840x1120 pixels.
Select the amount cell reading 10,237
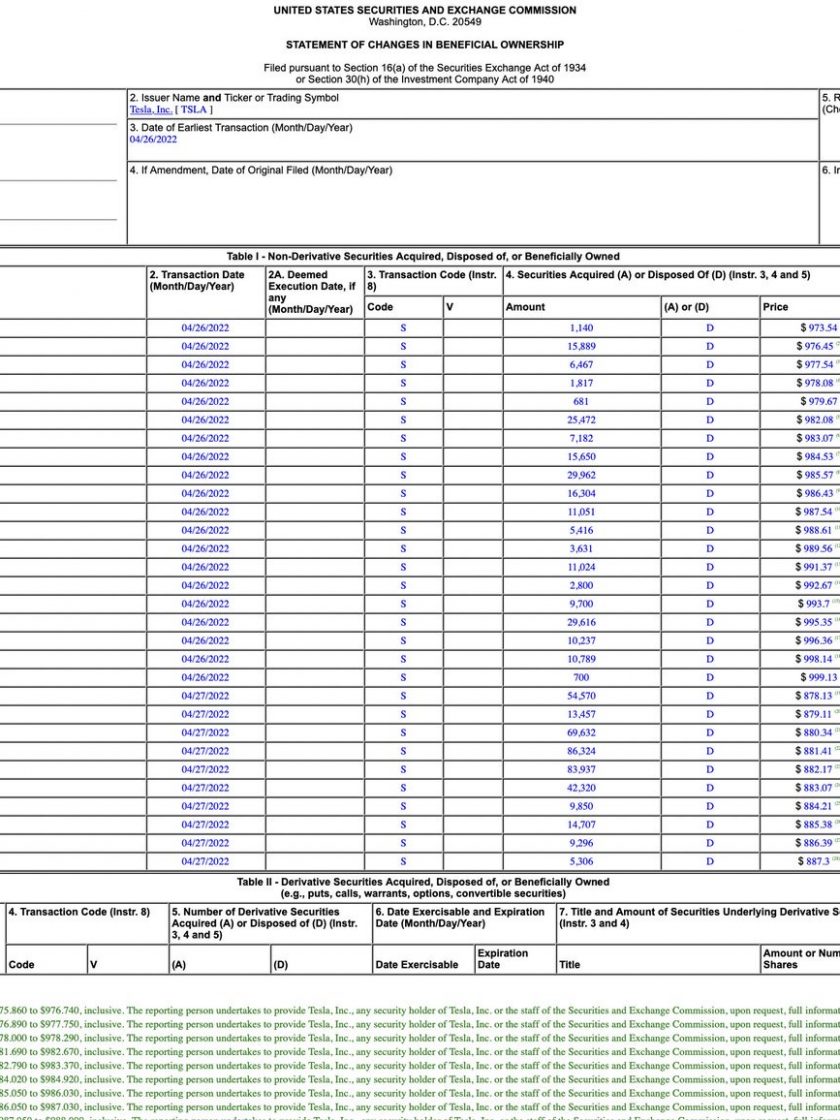581,641
